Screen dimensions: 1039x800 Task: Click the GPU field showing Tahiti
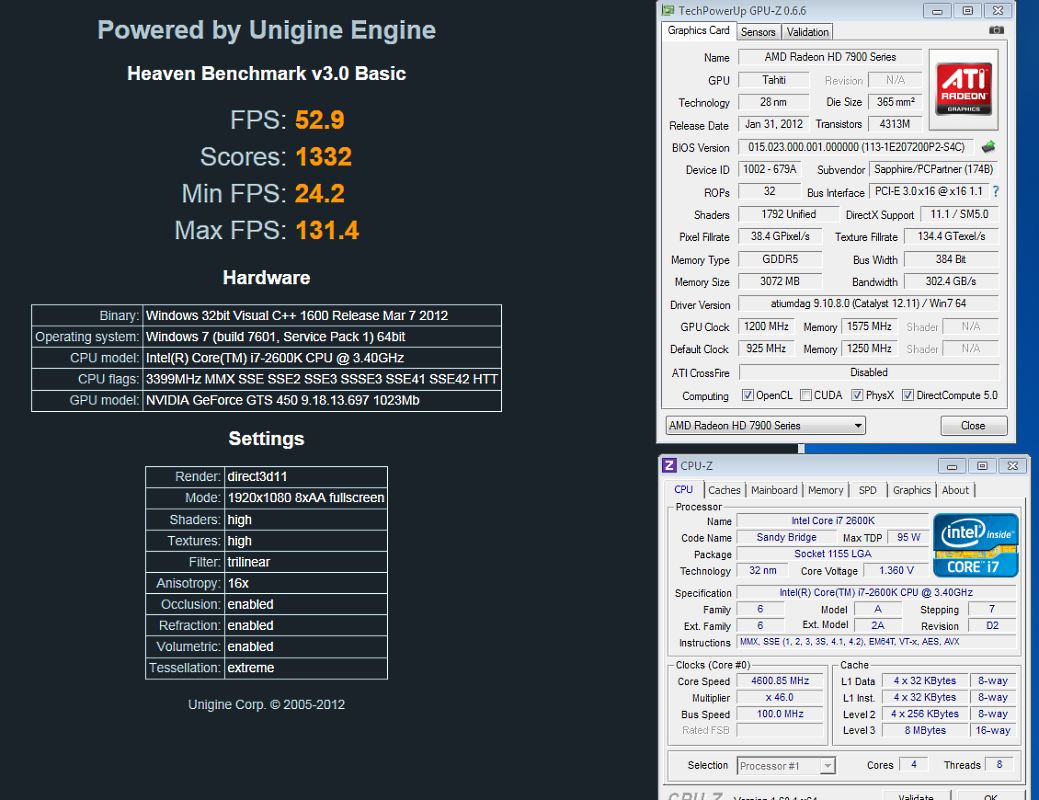[773, 80]
